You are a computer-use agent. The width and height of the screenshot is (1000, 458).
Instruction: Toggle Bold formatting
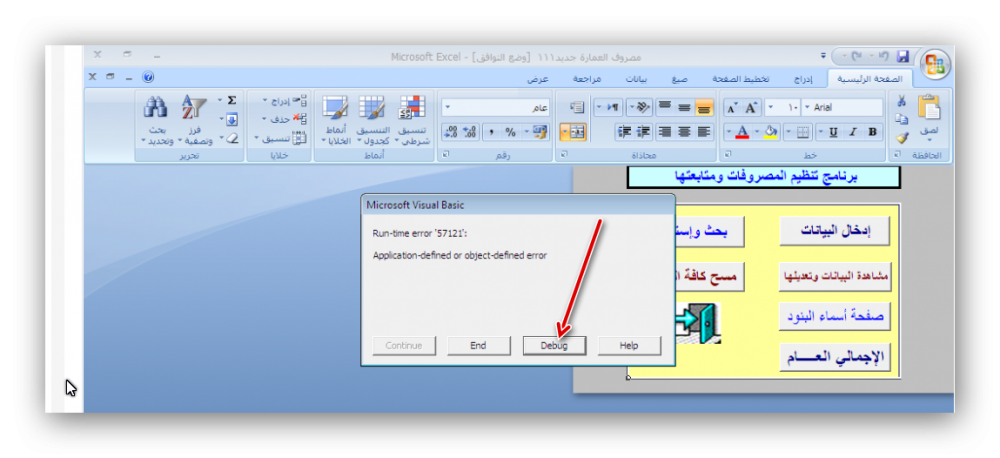click(x=872, y=132)
